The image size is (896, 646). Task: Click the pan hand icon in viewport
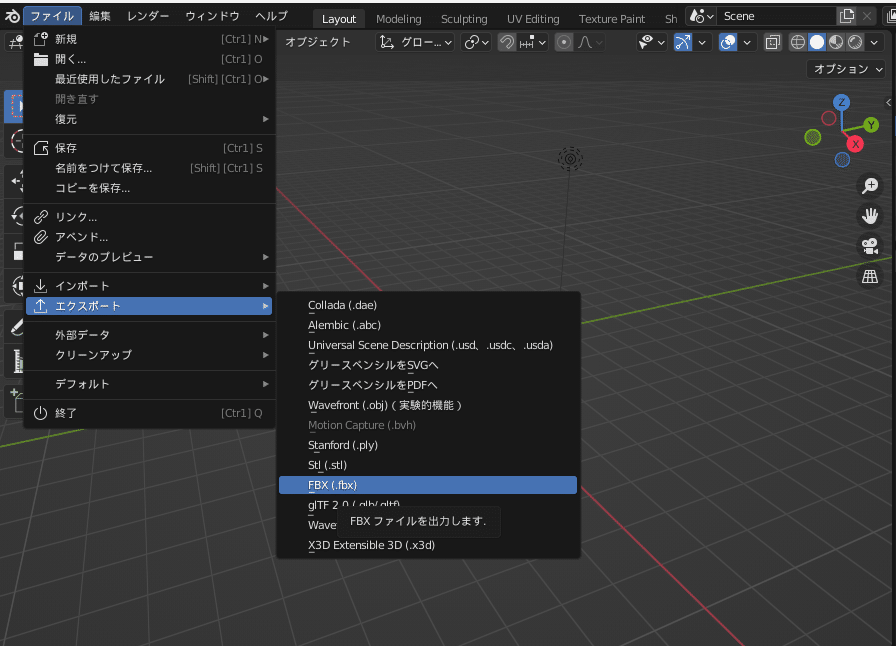(x=870, y=216)
